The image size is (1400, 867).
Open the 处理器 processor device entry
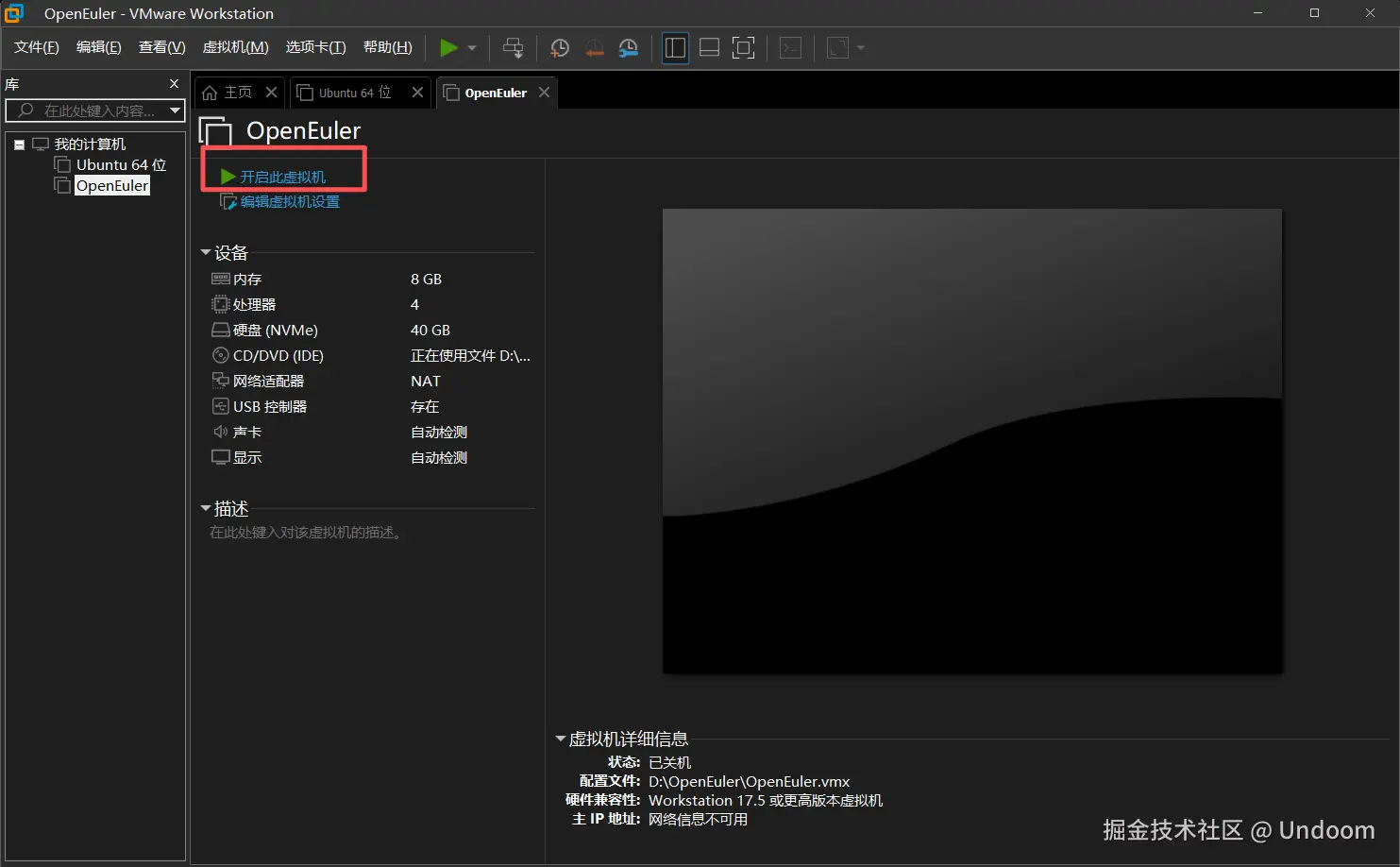(x=244, y=304)
